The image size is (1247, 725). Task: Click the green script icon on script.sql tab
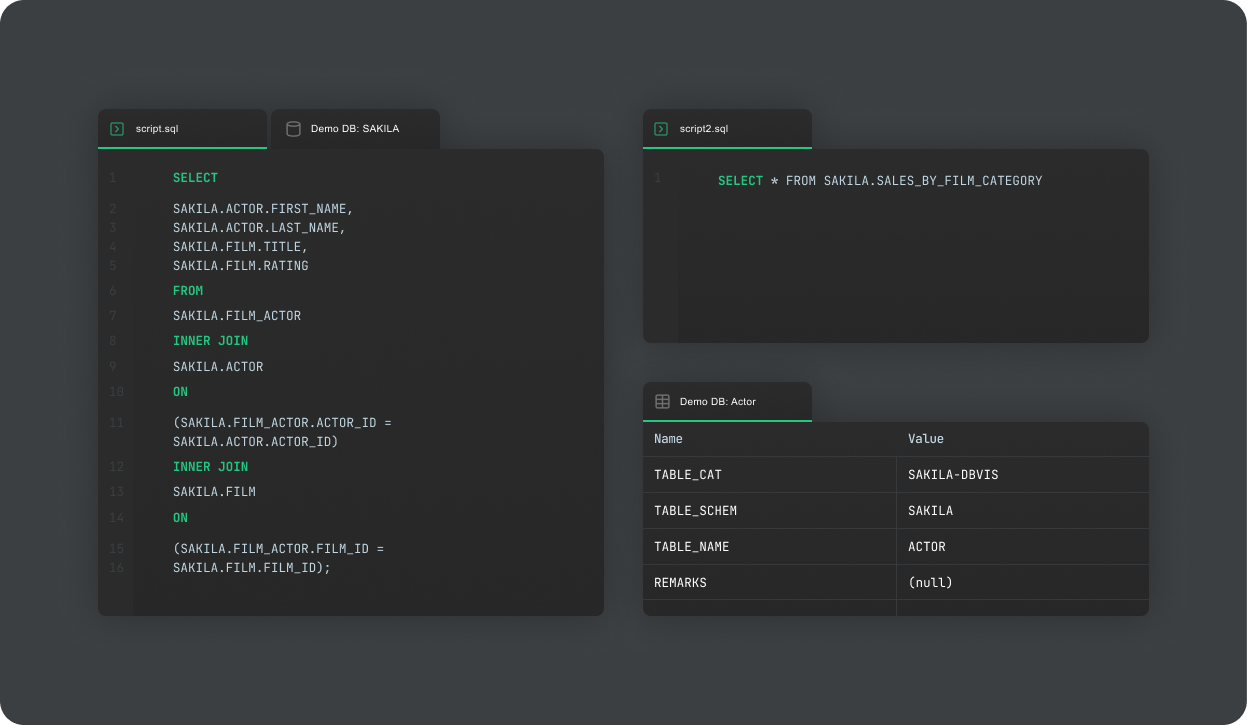click(116, 128)
